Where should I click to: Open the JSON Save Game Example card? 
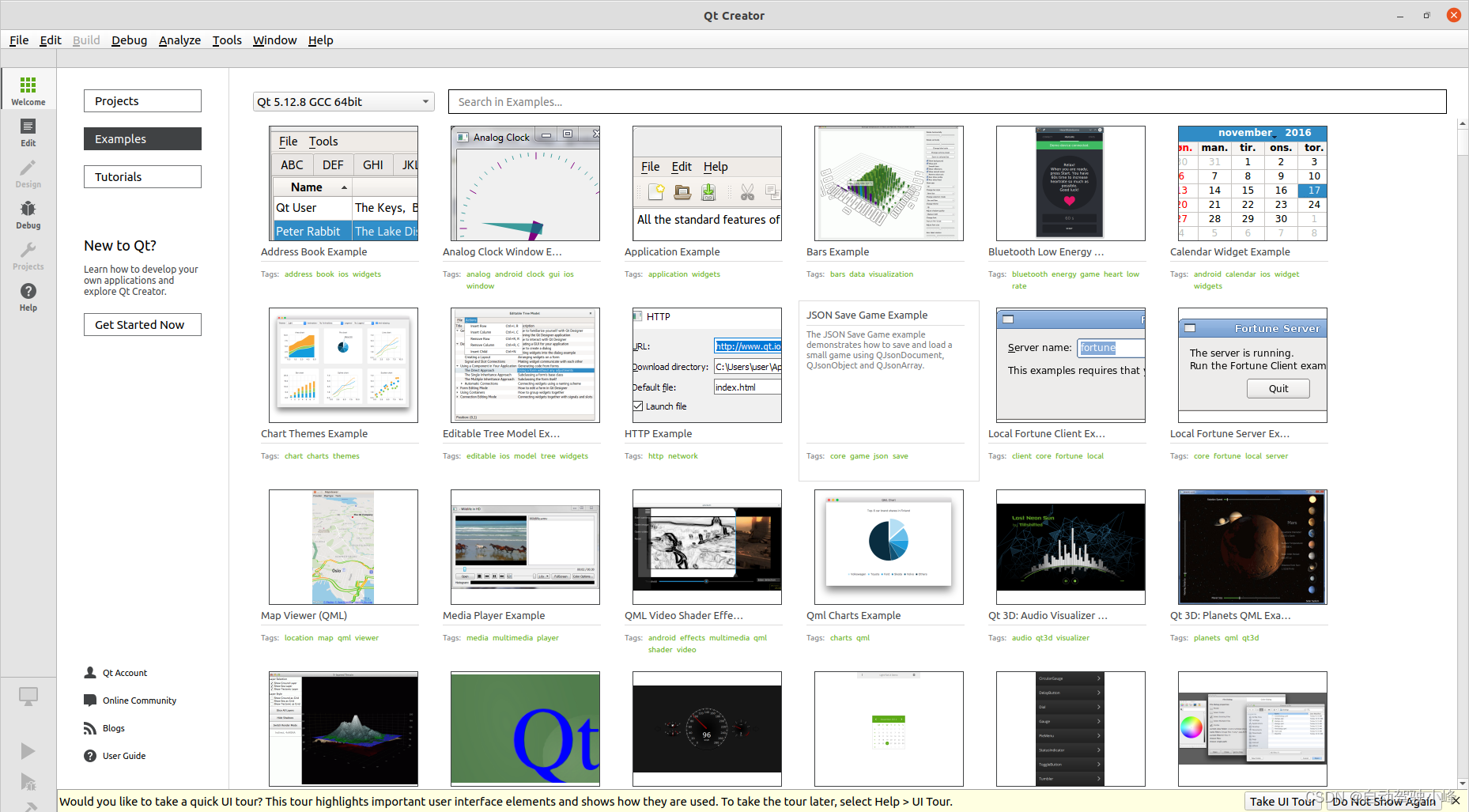click(x=889, y=391)
